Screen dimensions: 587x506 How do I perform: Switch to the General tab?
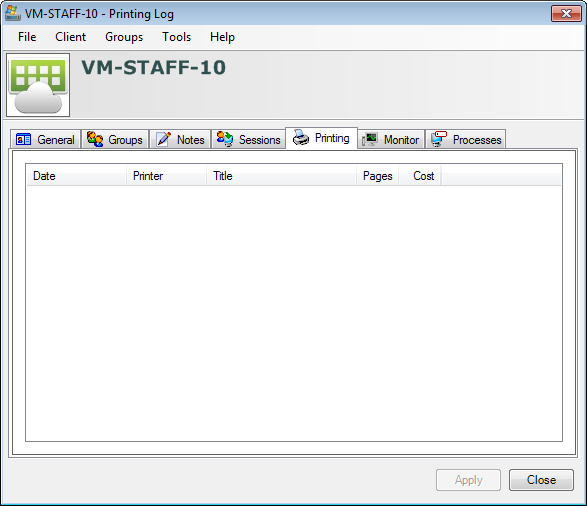(x=45, y=140)
